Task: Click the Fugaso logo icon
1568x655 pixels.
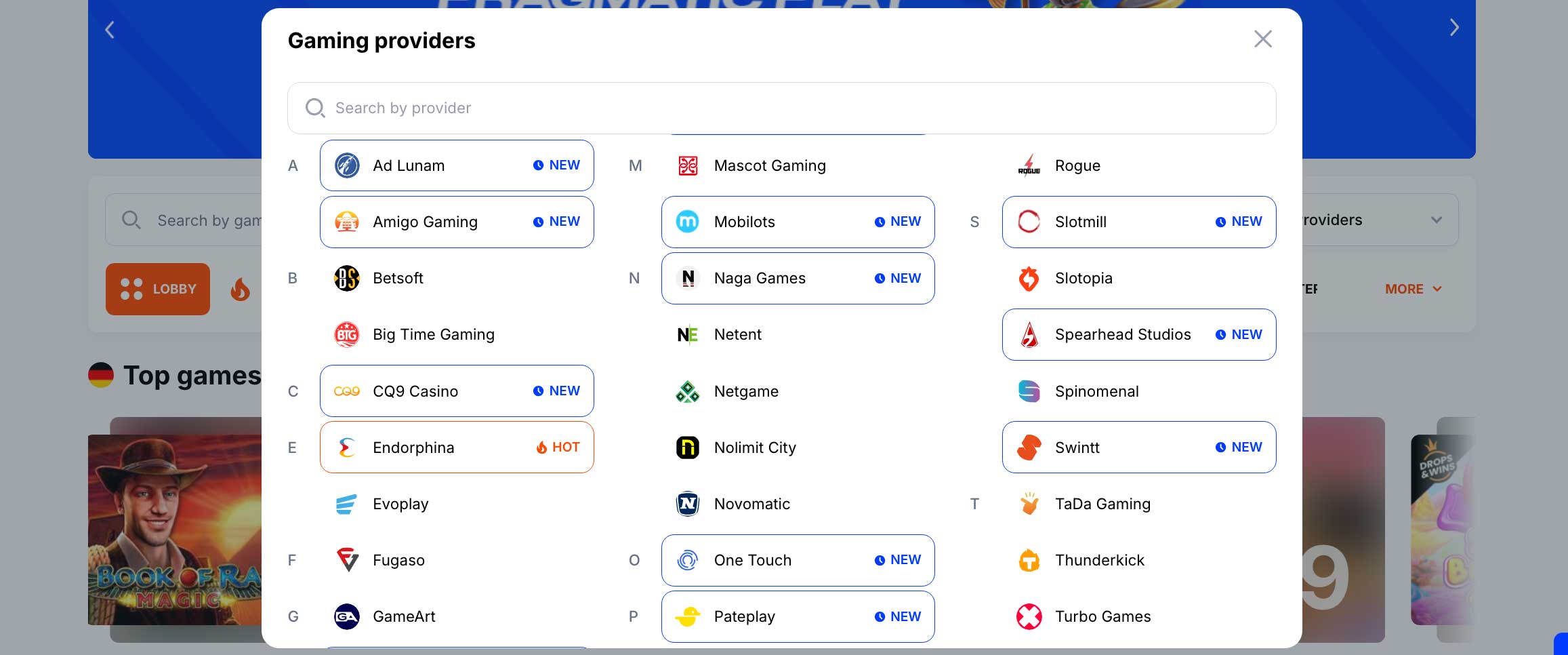Action: (x=347, y=560)
